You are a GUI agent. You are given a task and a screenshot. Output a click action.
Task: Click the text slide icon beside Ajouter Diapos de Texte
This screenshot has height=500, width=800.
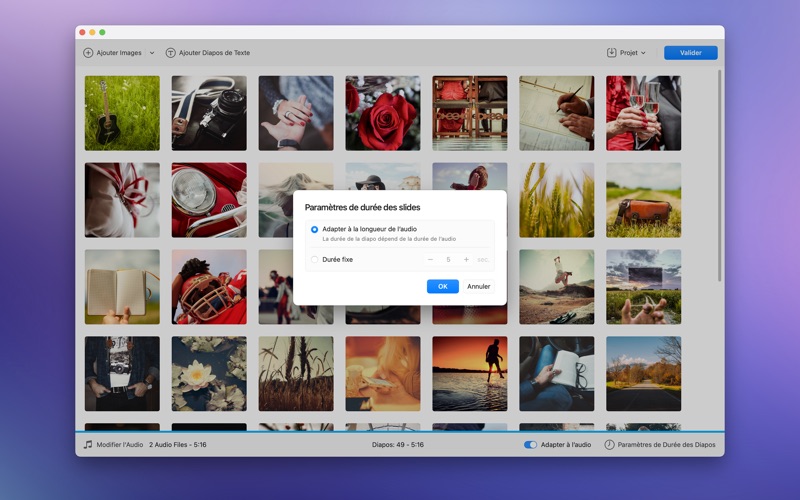point(170,53)
